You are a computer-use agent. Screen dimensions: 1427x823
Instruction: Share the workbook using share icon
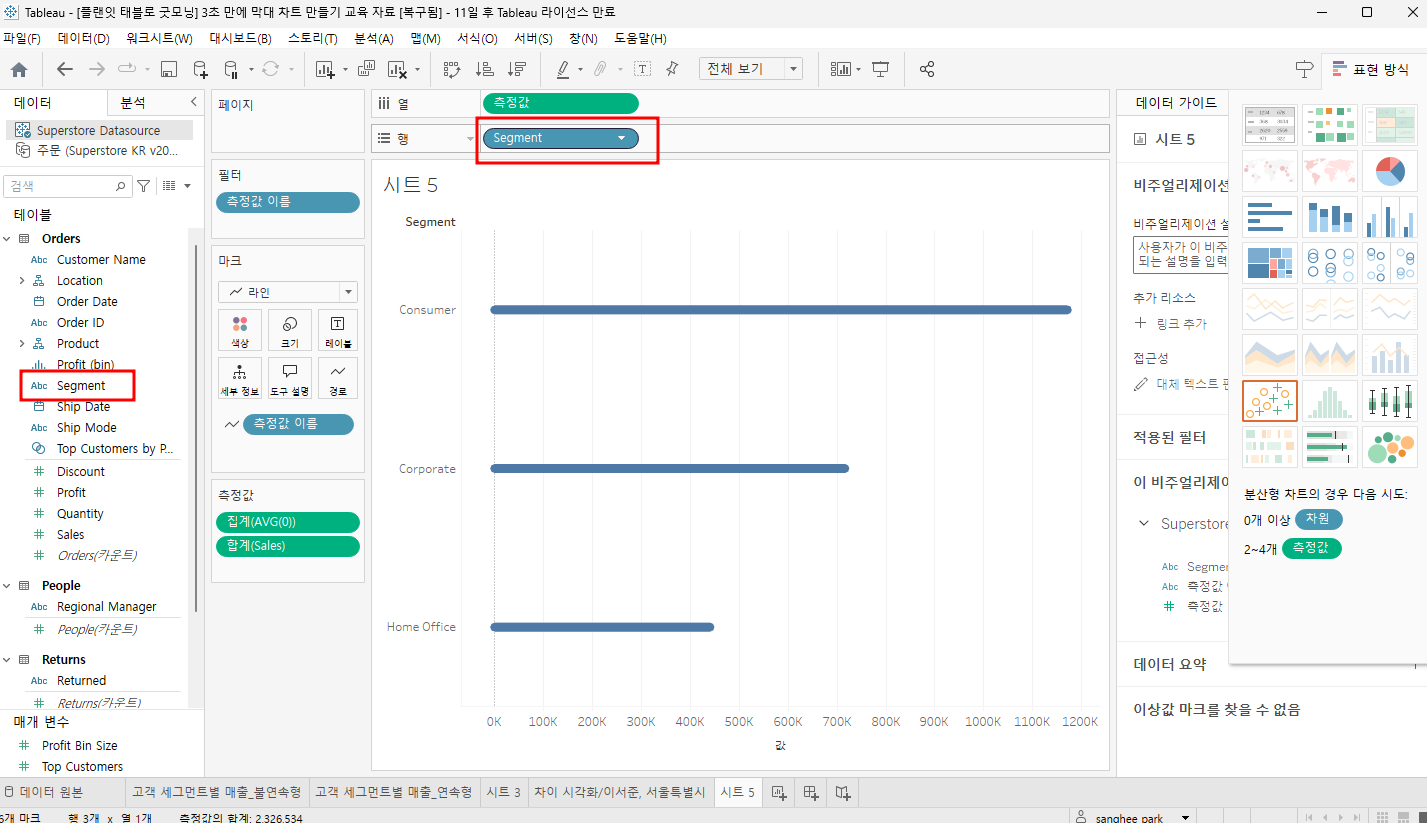[927, 69]
